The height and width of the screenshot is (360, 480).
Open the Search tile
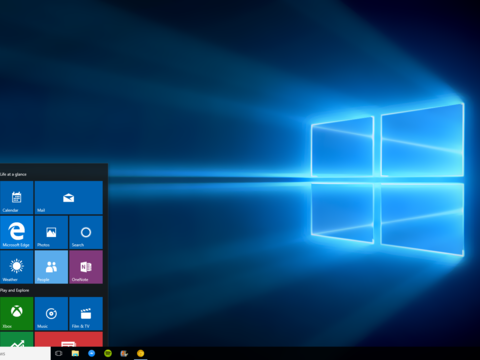[86, 232]
